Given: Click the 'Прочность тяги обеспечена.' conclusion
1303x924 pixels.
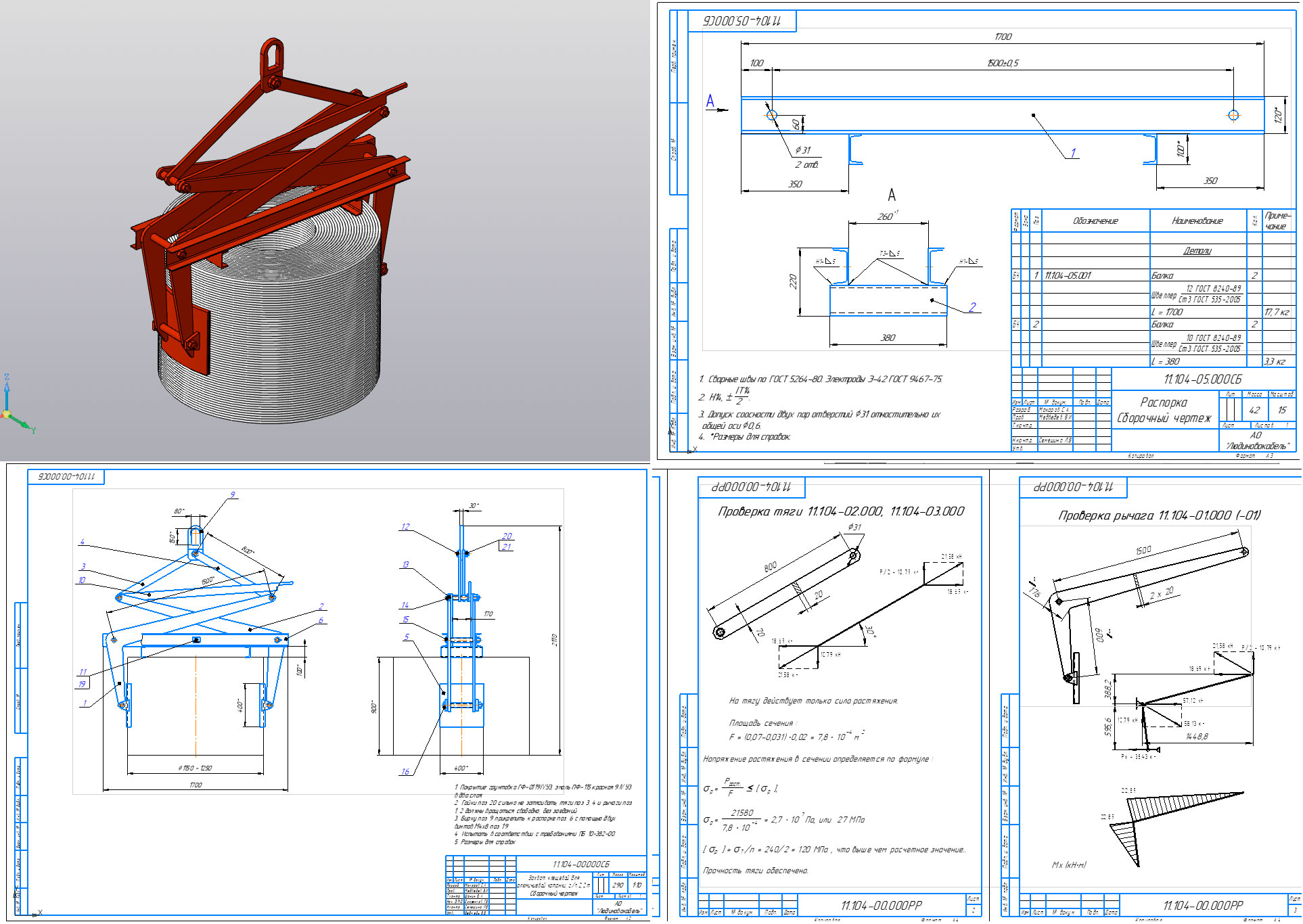Looking at the screenshot, I should click(x=756, y=871).
